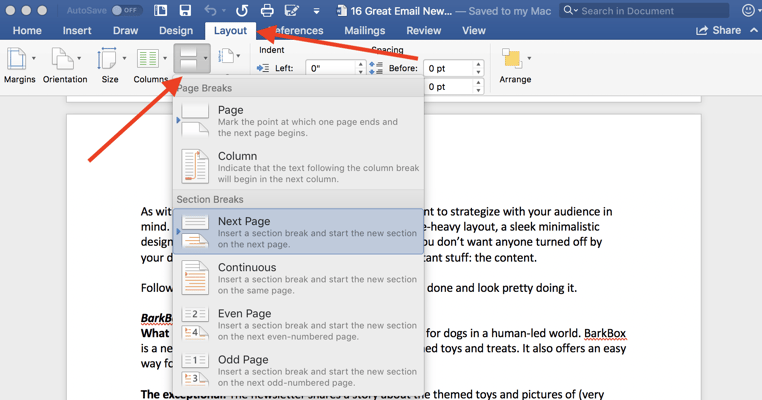Switch to the Mailings tab
Viewport: 762px width, 400px height.
pyautogui.click(x=364, y=31)
